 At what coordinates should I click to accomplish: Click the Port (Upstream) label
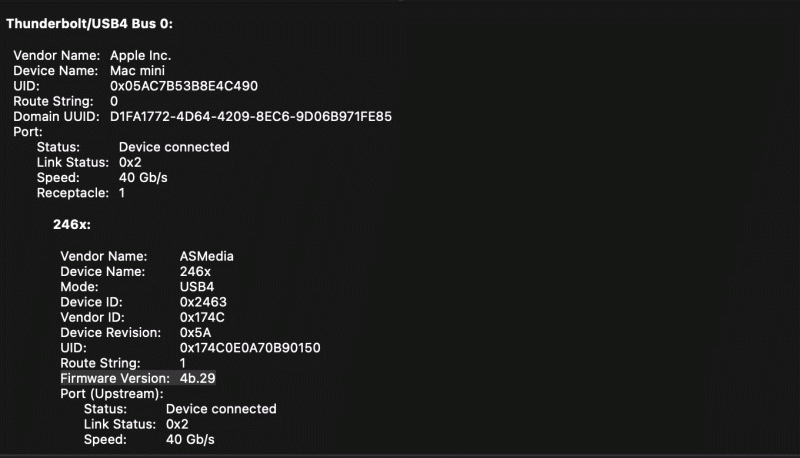click(x=111, y=393)
